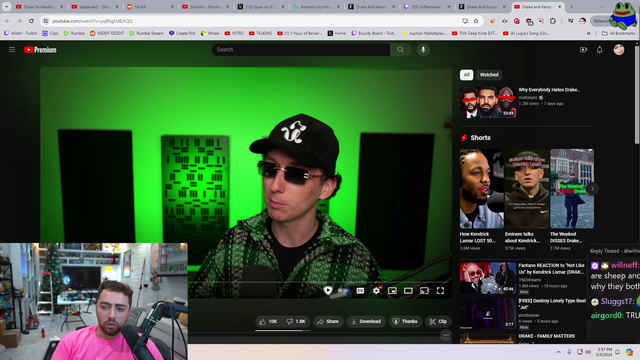Viewport: 640px width, 360px height.
Task: Switch to the Drake Vs Kendrick tab
Action: click(x=40, y=7)
